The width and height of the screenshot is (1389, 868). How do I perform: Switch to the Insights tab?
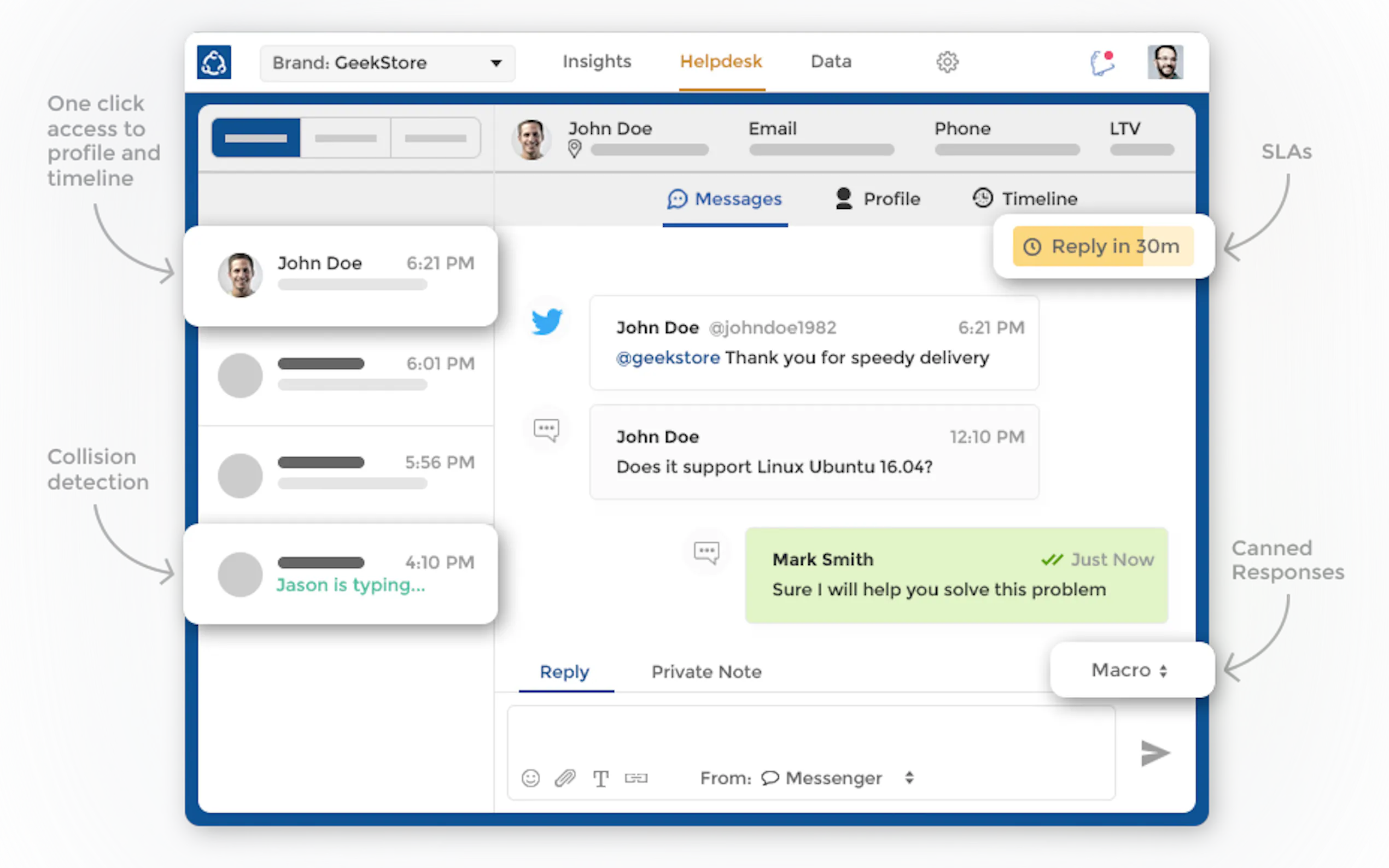597,61
